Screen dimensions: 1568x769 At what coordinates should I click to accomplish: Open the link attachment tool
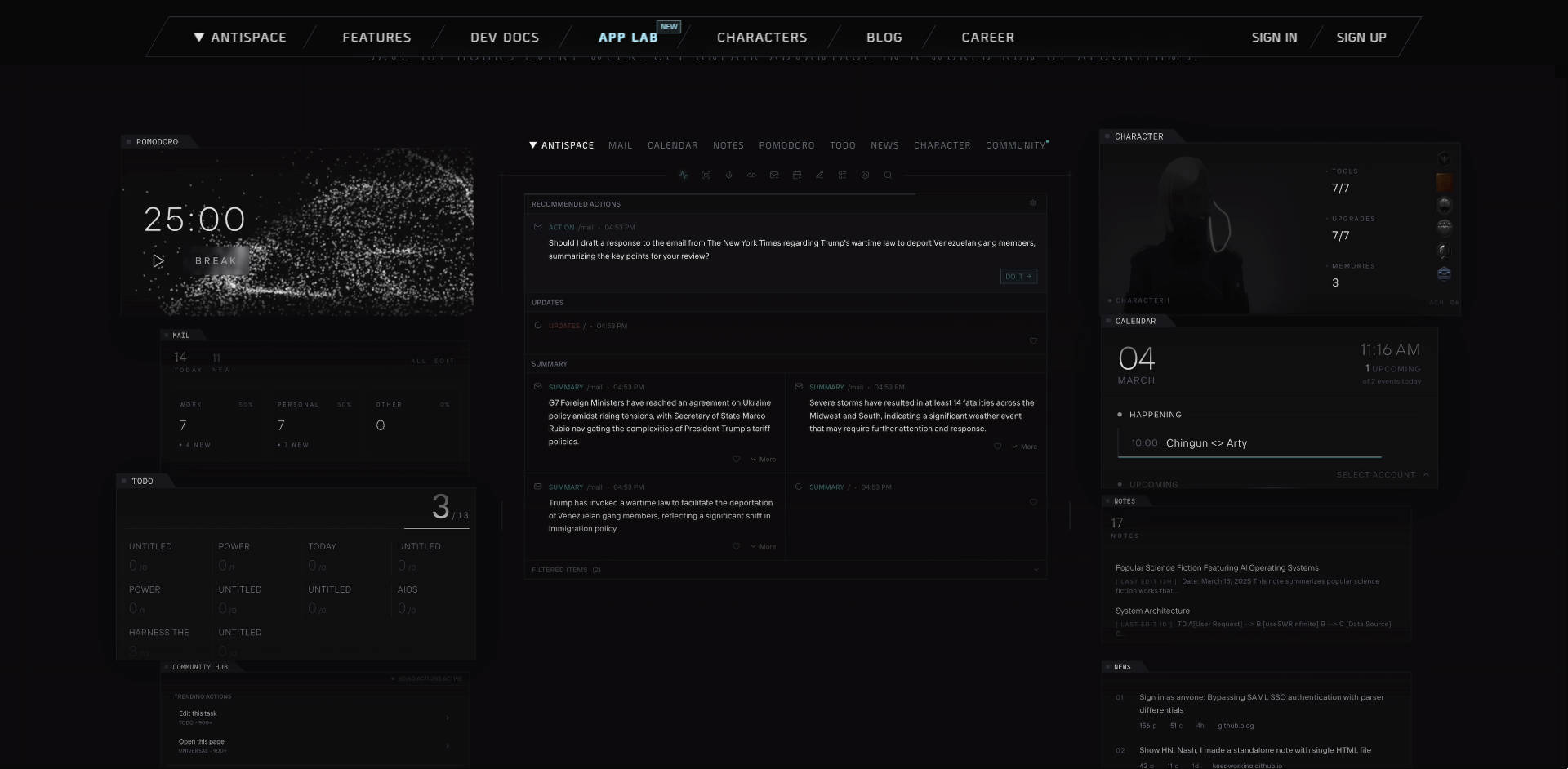(751, 175)
